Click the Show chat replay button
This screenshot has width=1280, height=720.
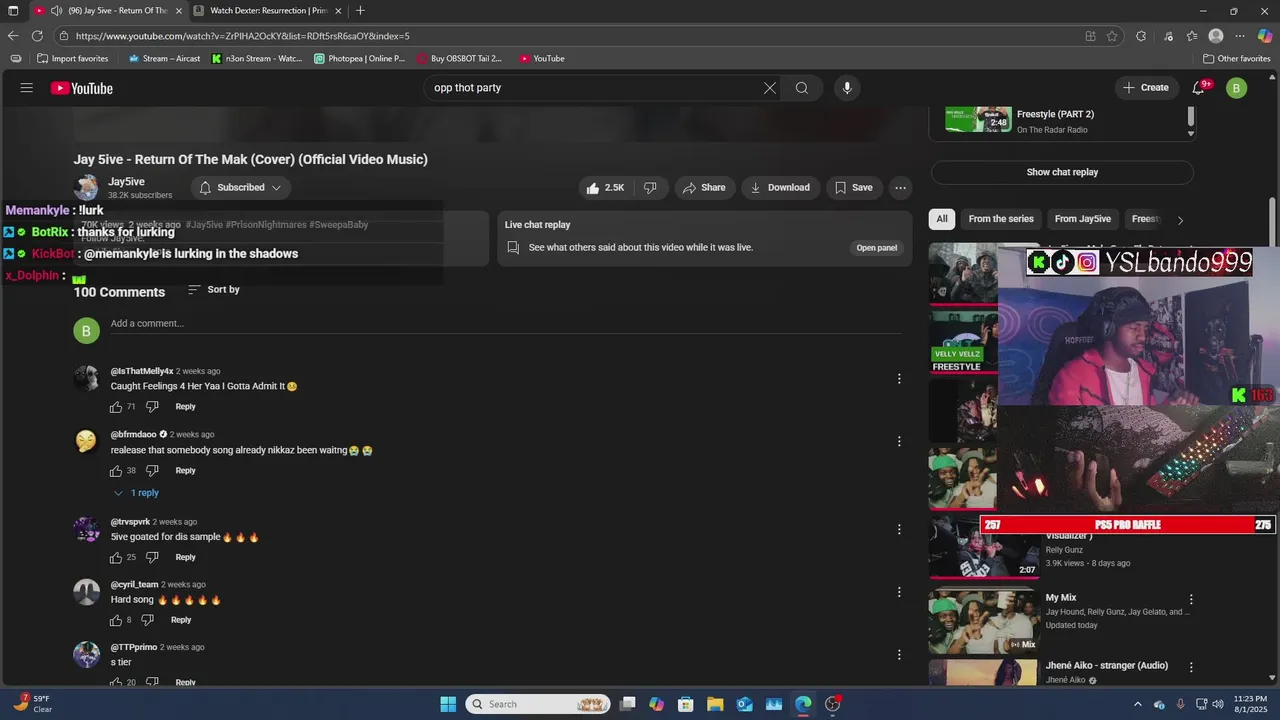pyautogui.click(x=1062, y=172)
